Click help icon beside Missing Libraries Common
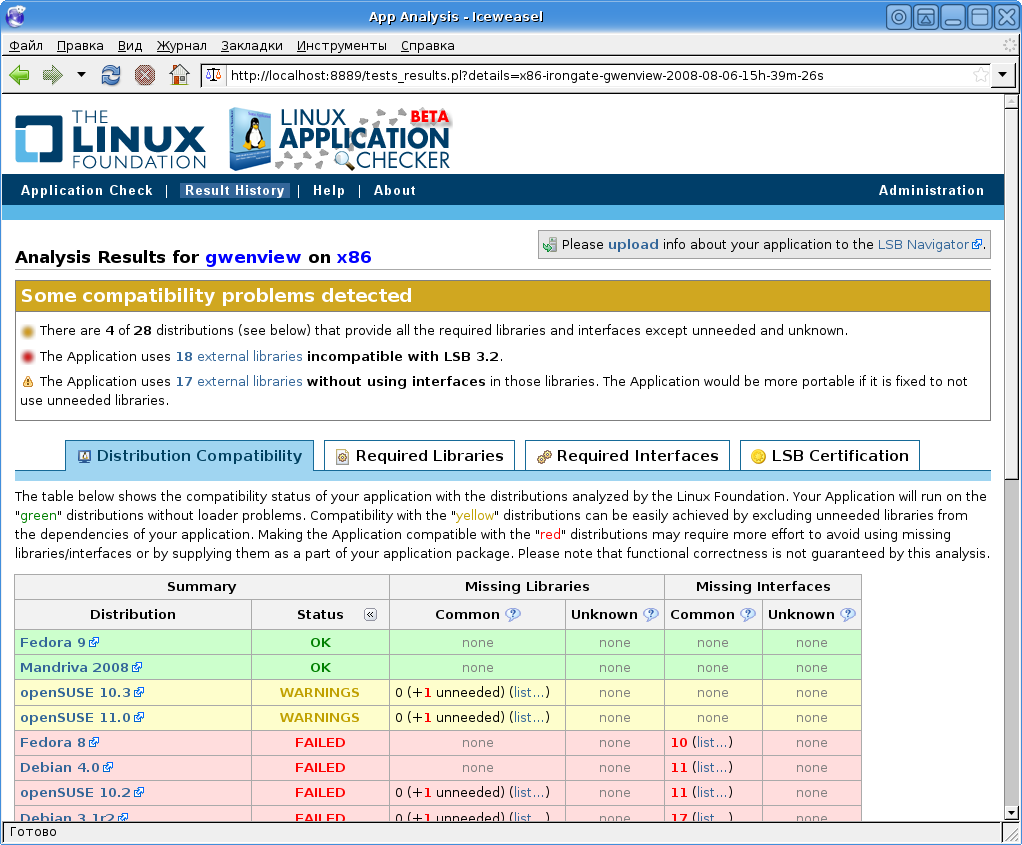 513,614
